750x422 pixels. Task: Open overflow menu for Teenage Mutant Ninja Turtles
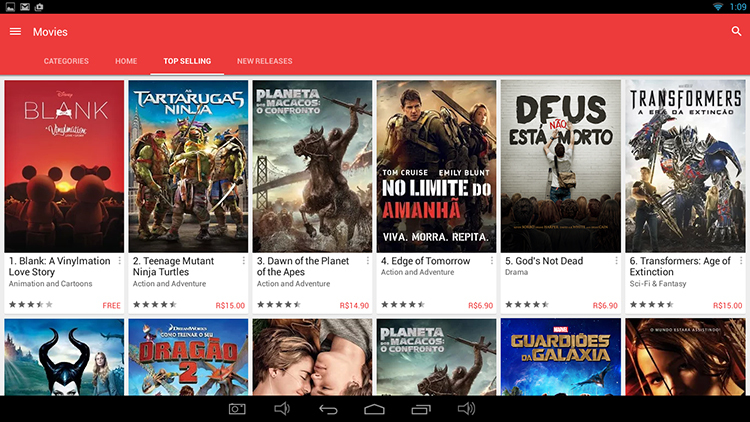[244, 261]
